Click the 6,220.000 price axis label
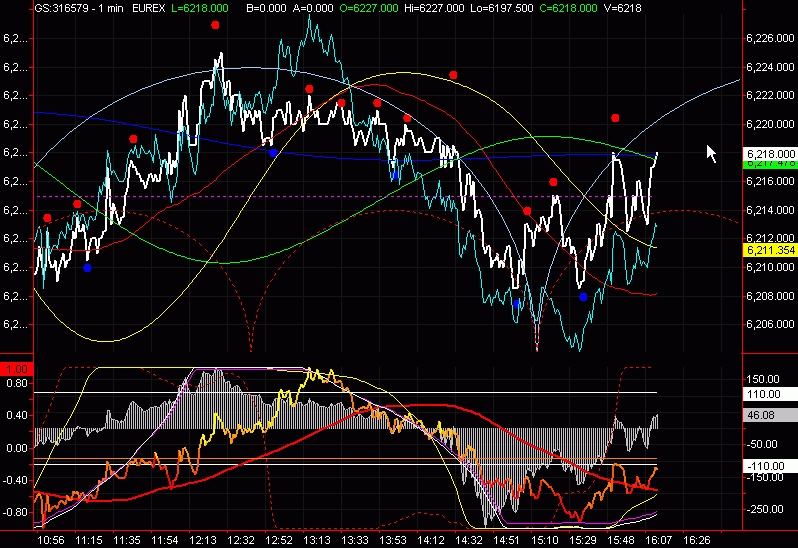Screen dimensions: 798x548 (770, 124)
